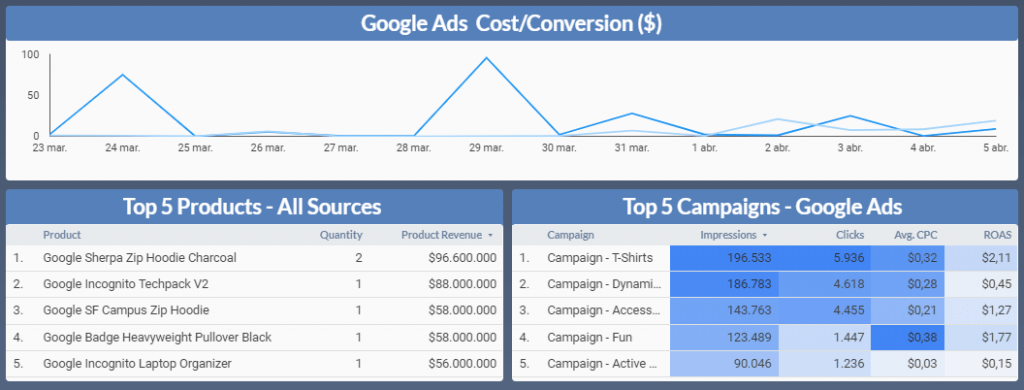The width and height of the screenshot is (1024, 390).
Task: Click the 4.455 clicks cell
Action: (825, 310)
